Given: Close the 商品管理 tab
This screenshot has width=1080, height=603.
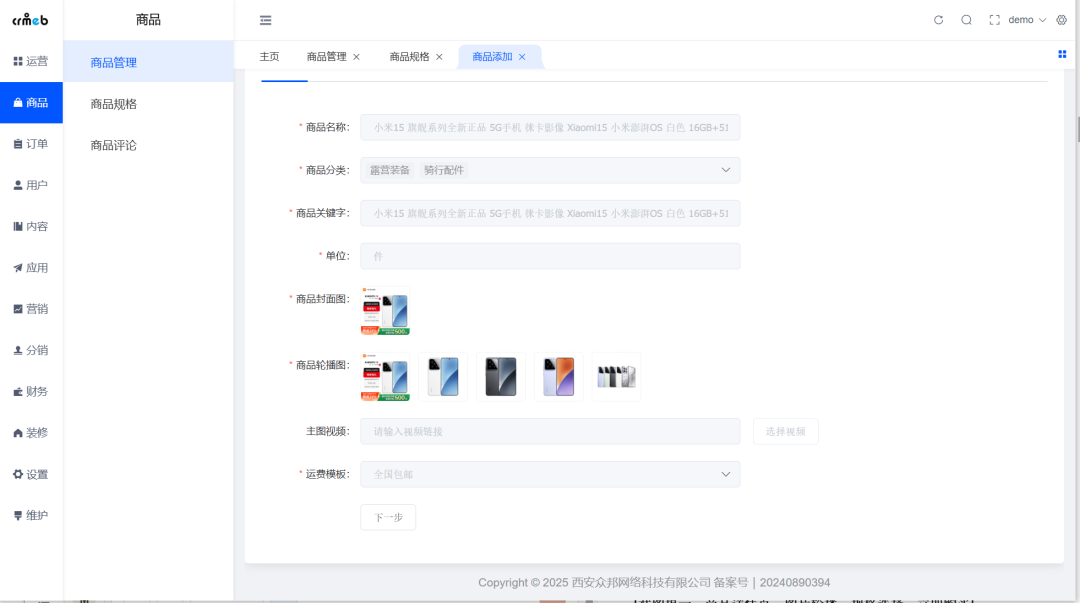Looking at the screenshot, I should [357, 57].
